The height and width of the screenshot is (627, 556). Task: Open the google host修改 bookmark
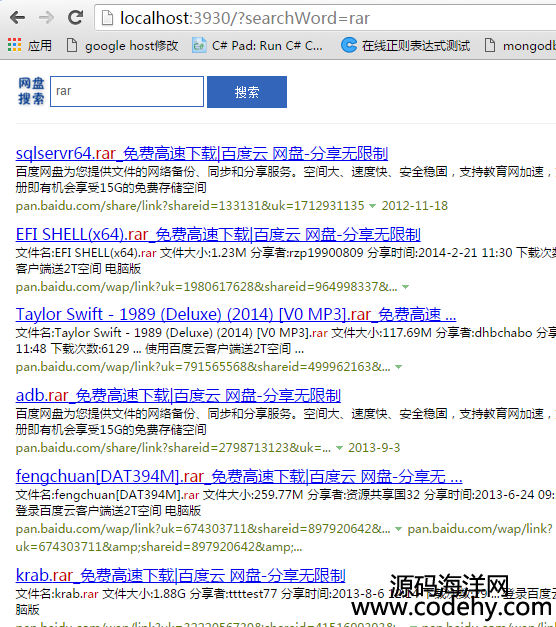pyautogui.click(x=122, y=46)
